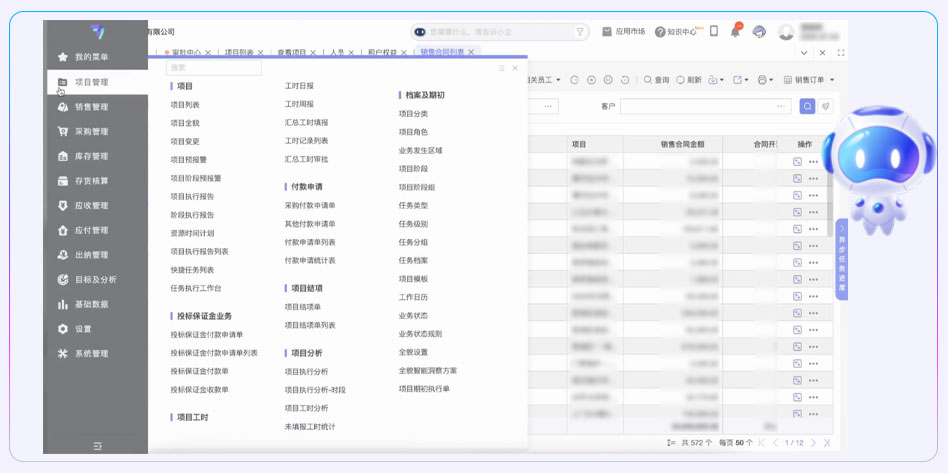Click the blue search button beside 客户 field
Image resolution: width=948 pixels, height=473 pixels.
(806, 106)
